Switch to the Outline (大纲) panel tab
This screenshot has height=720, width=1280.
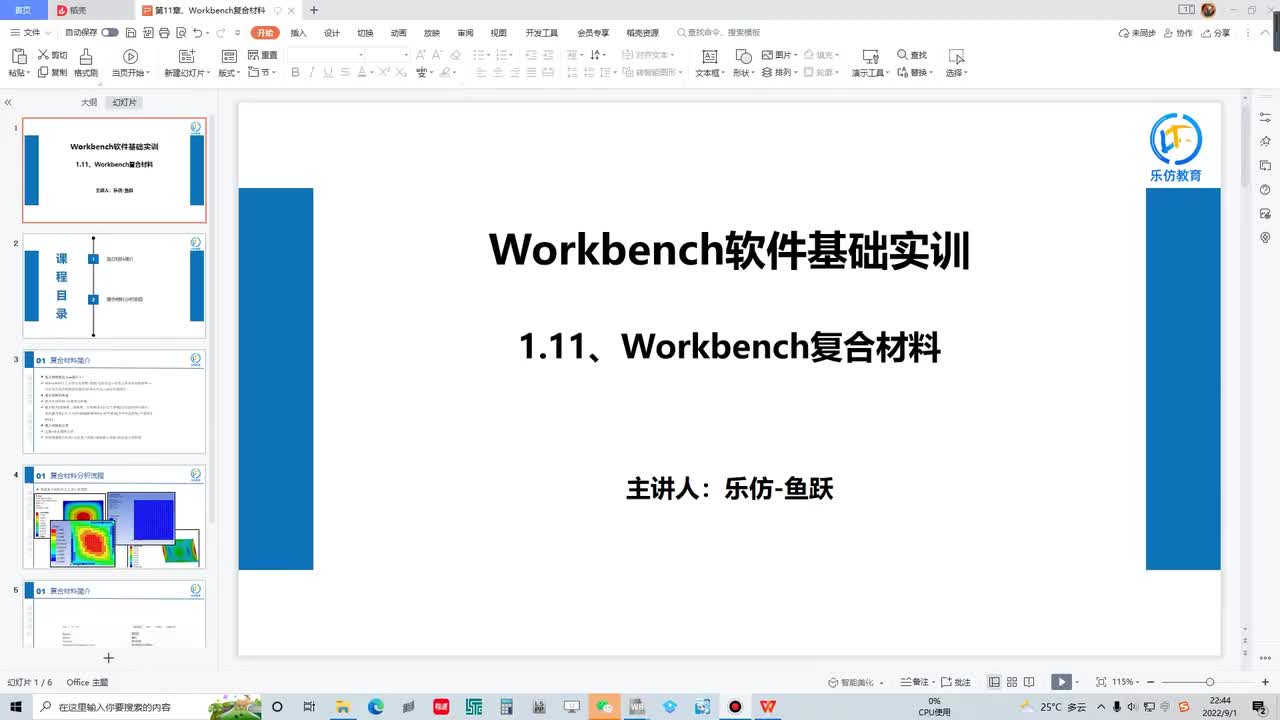click(89, 102)
